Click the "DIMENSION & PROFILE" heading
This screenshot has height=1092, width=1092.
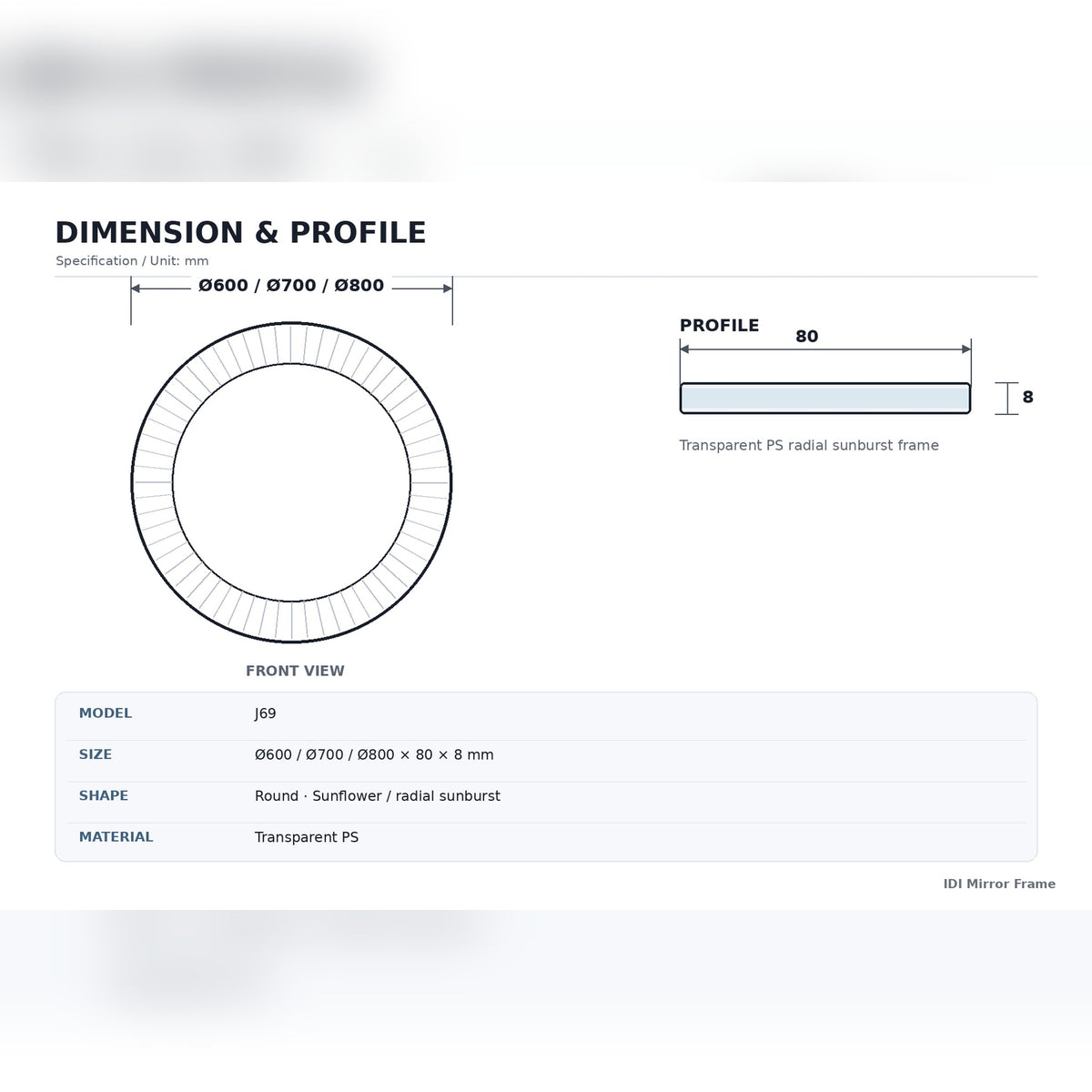240,233
